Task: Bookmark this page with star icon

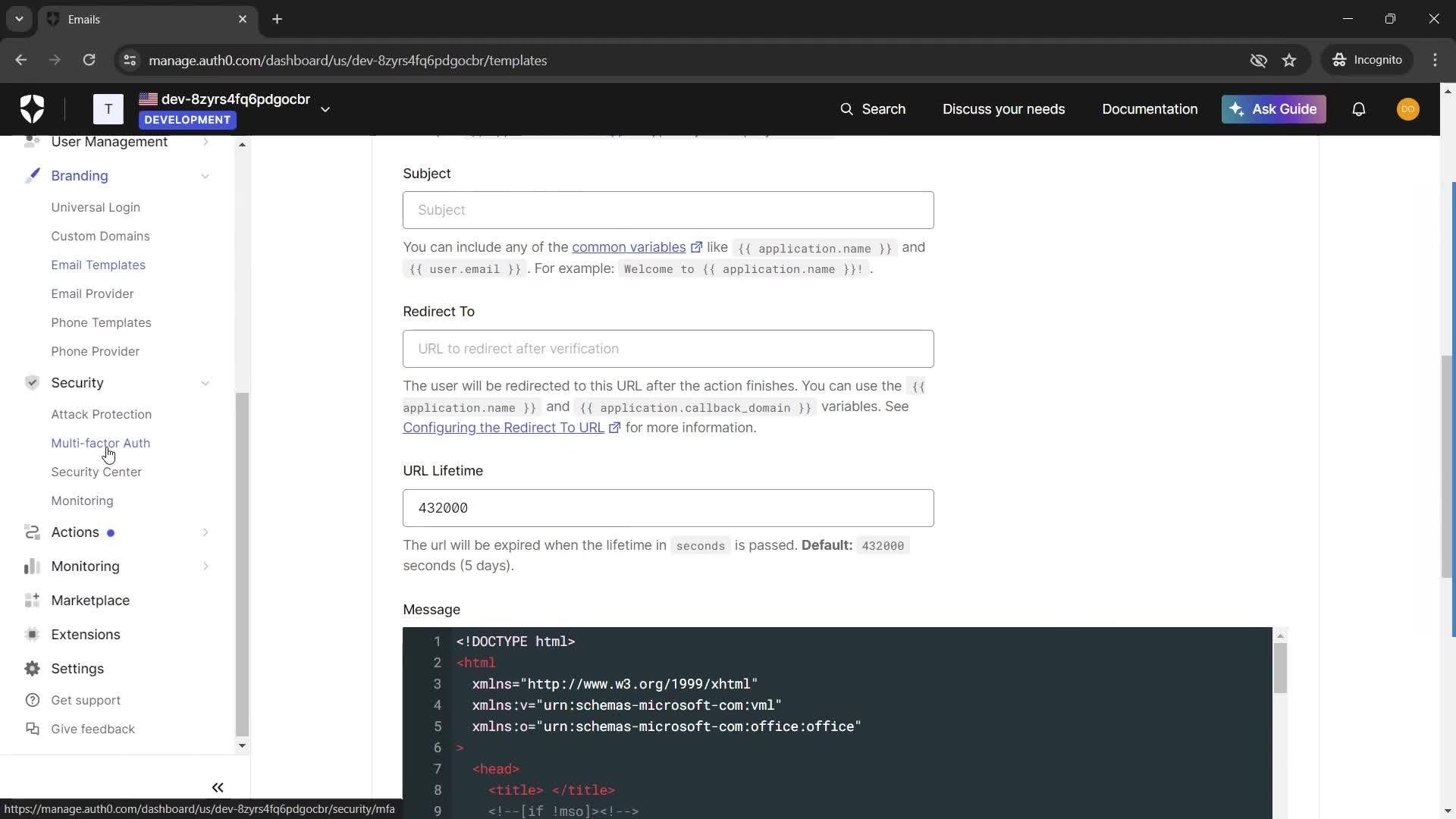Action: [1289, 60]
